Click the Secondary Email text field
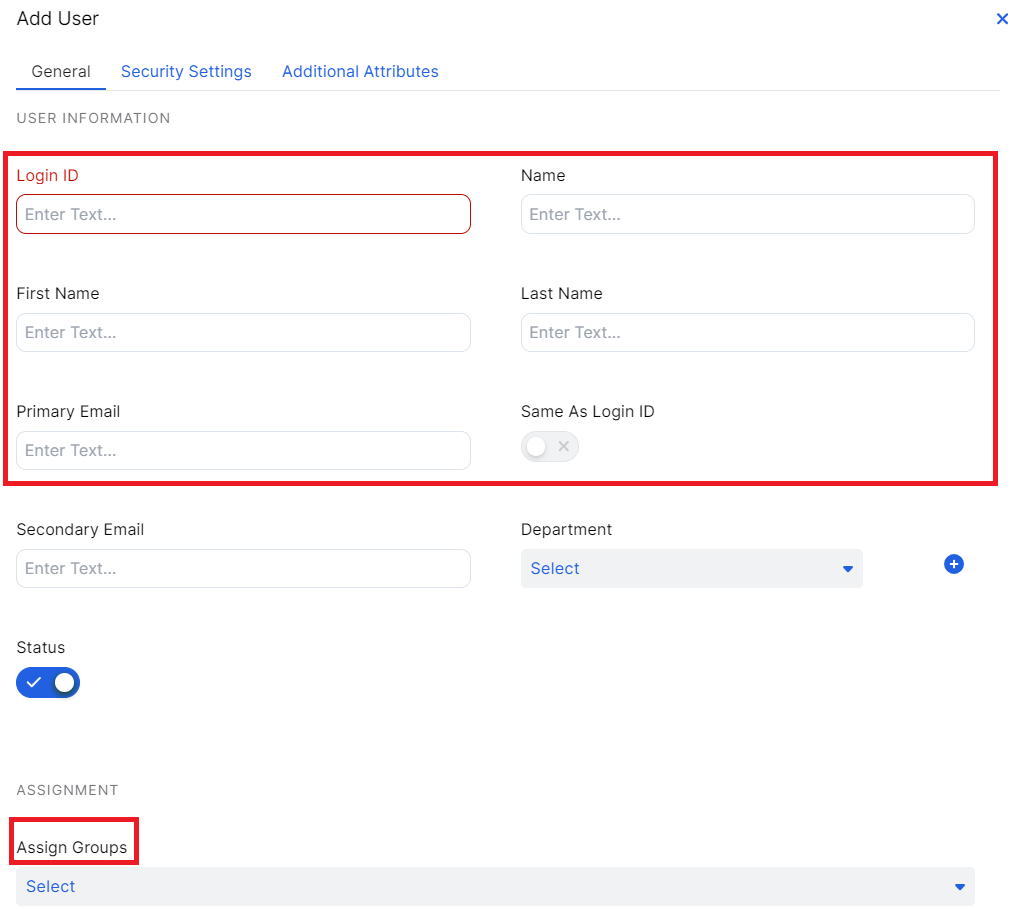 coord(243,569)
